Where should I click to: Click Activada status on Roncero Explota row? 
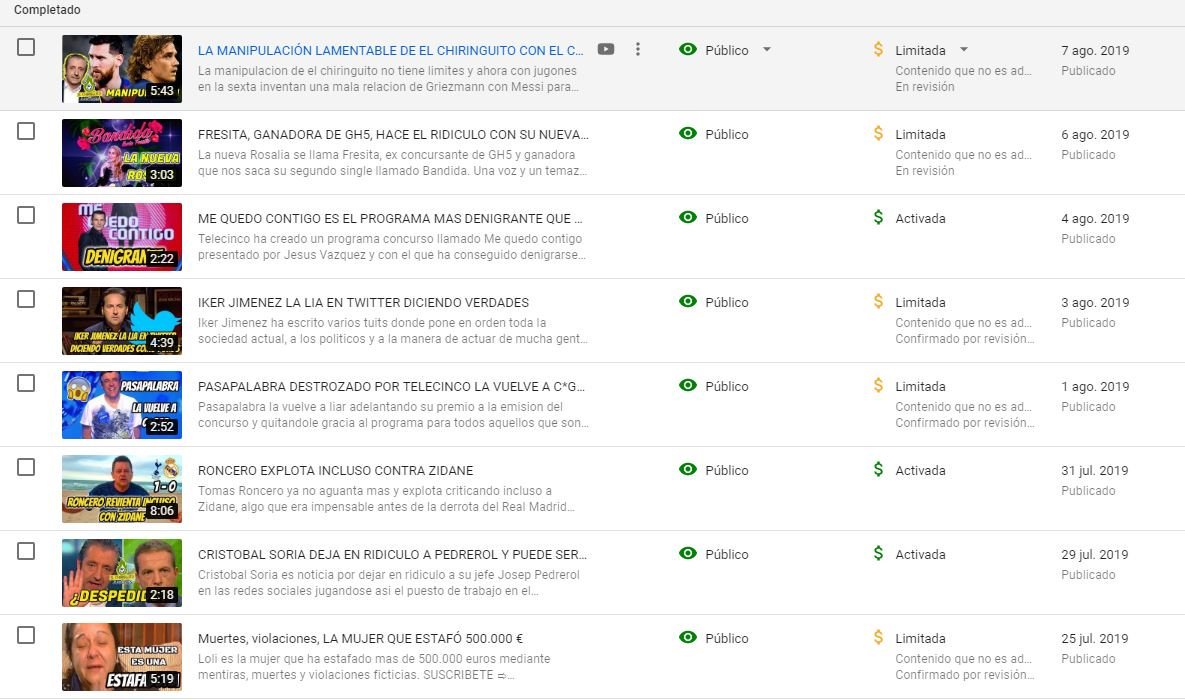click(x=920, y=469)
